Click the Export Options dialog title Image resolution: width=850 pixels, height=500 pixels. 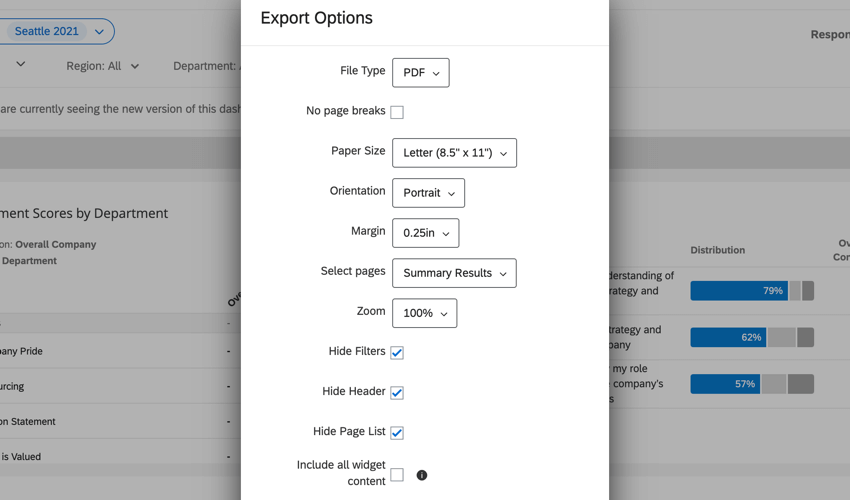pos(316,18)
